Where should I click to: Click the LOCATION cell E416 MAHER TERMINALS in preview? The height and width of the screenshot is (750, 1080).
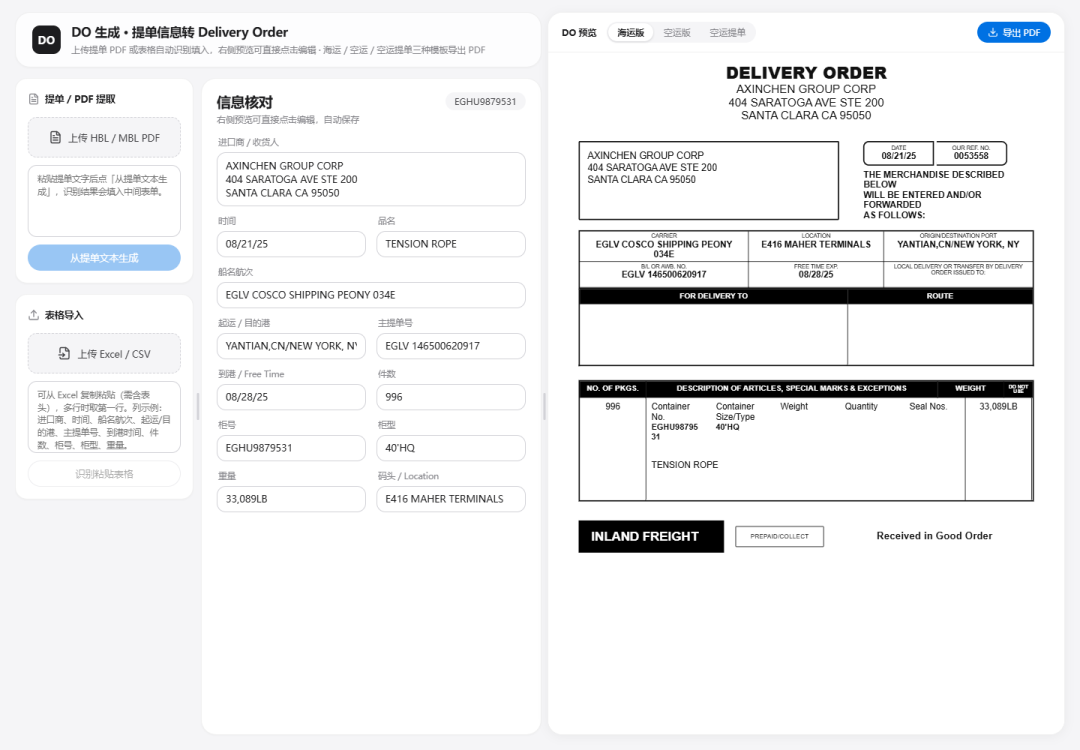point(816,246)
